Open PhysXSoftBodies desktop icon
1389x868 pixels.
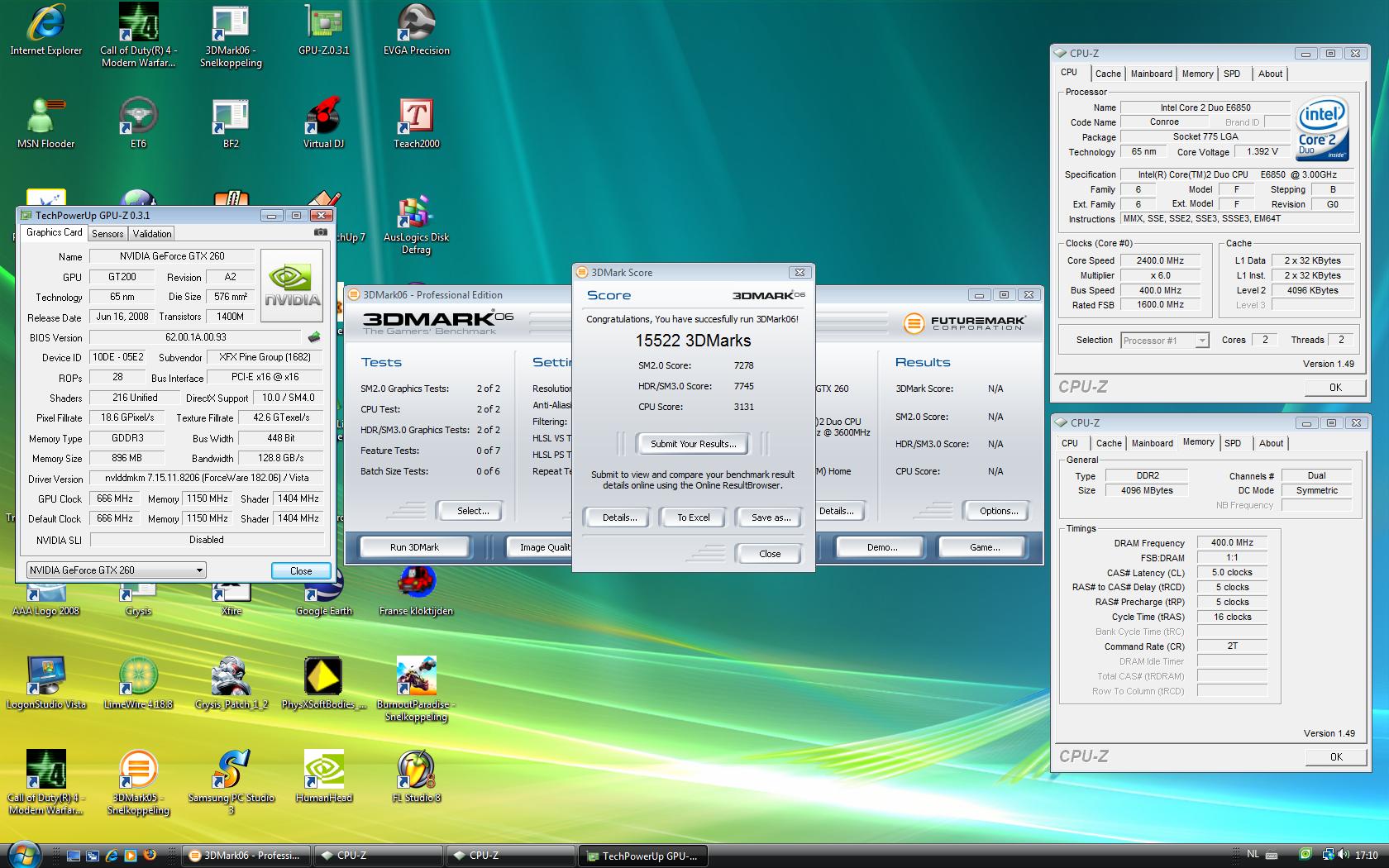tap(323, 684)
